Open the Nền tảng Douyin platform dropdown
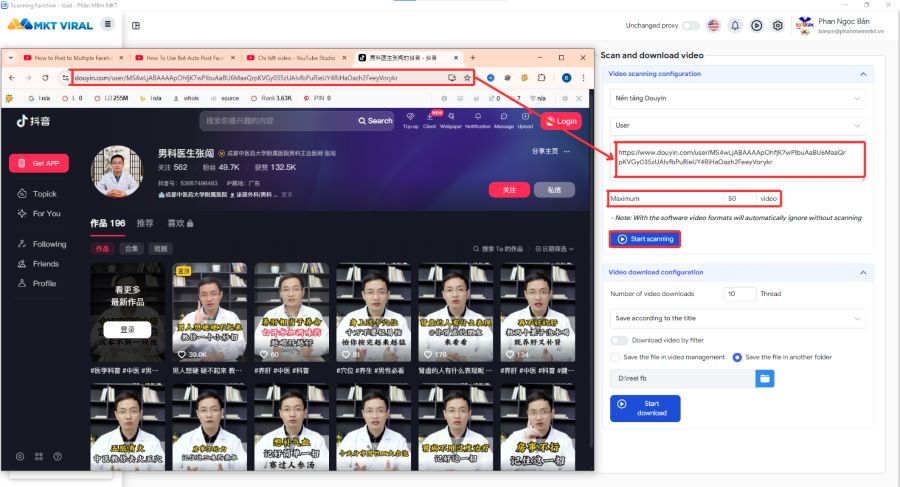Viewport: 900px width, 487px height. (738, 98)
